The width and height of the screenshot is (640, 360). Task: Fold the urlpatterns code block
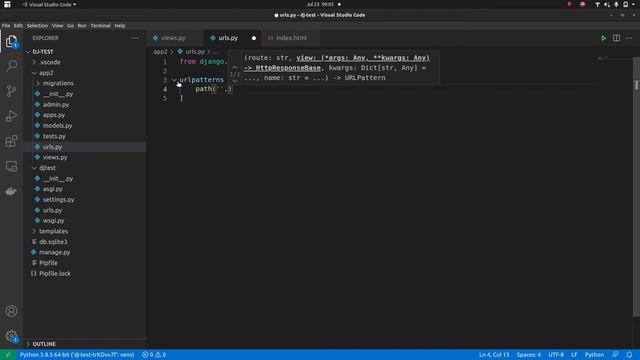tap(174, 80)
